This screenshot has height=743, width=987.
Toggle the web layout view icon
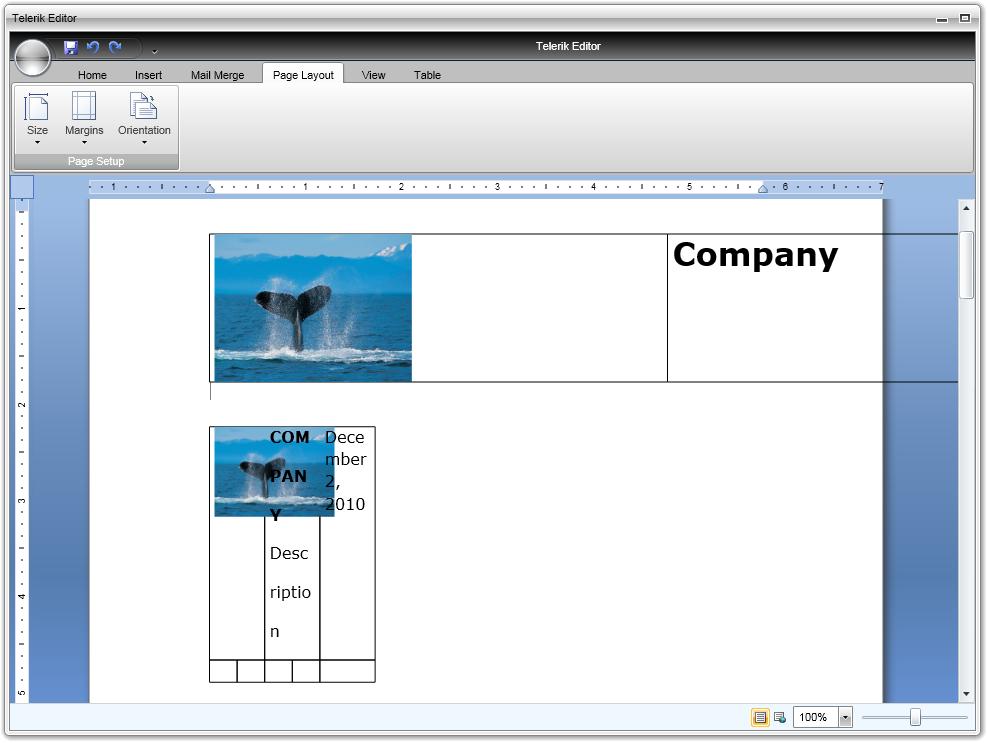779,717
